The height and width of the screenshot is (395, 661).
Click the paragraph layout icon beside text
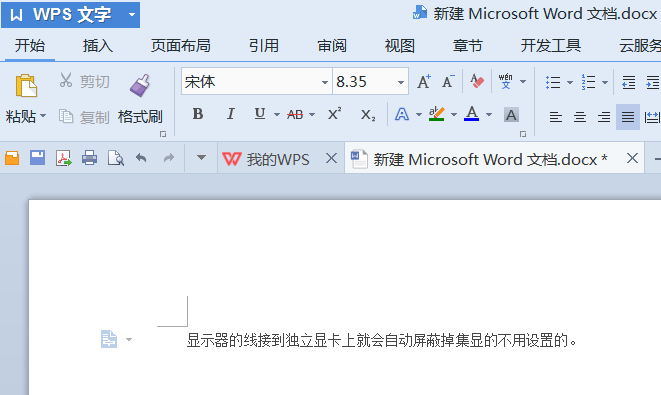(109, 339)
